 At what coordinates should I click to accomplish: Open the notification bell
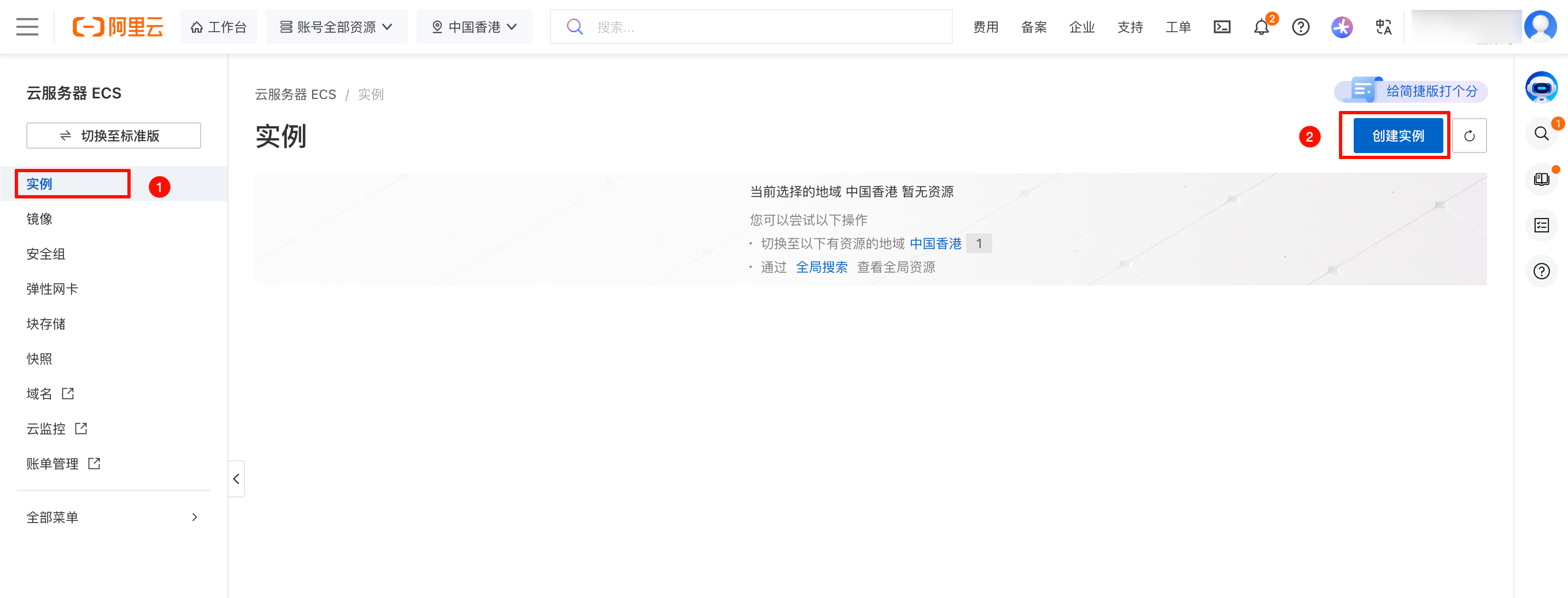[1261, 27]
